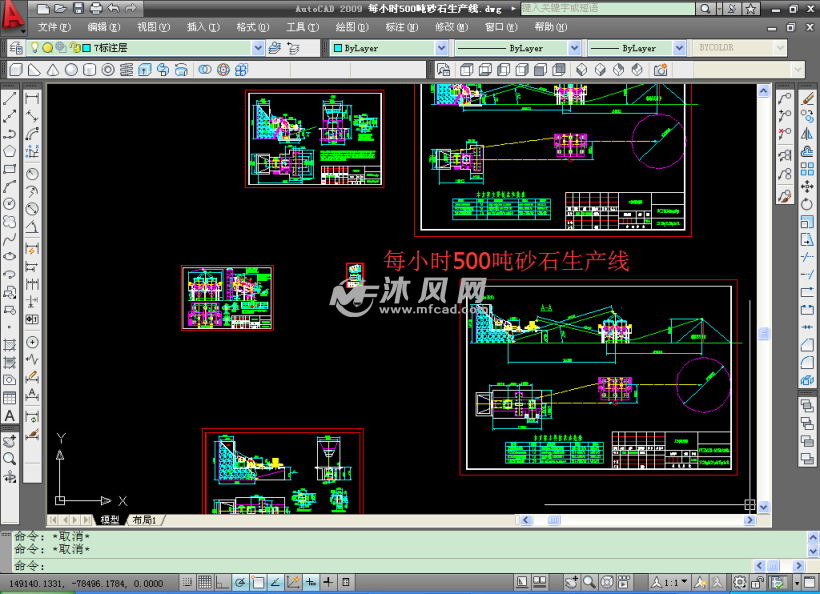The width and height of the screenshot is (820, 594).
Task: Toggle Object Snap Tracking in status bar
Action: tap(276, 582)
